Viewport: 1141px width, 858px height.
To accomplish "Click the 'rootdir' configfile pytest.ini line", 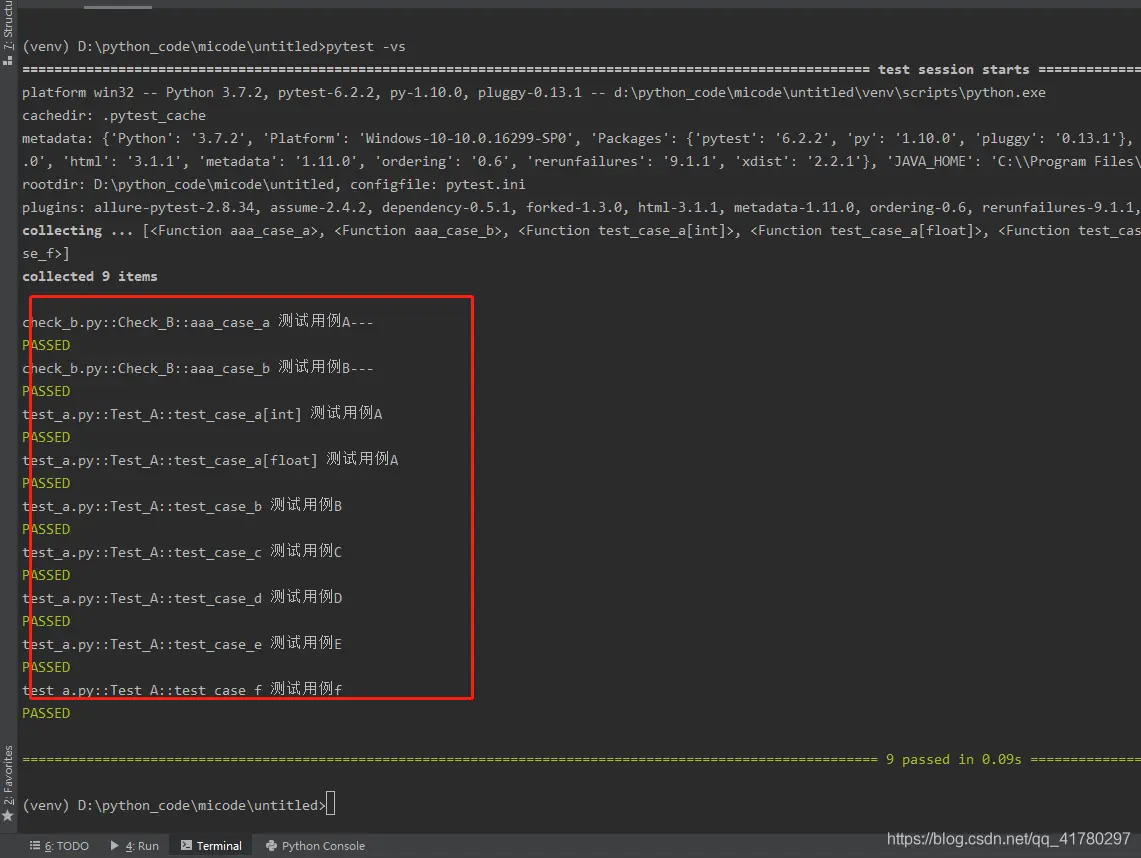I will click(274, 185).
